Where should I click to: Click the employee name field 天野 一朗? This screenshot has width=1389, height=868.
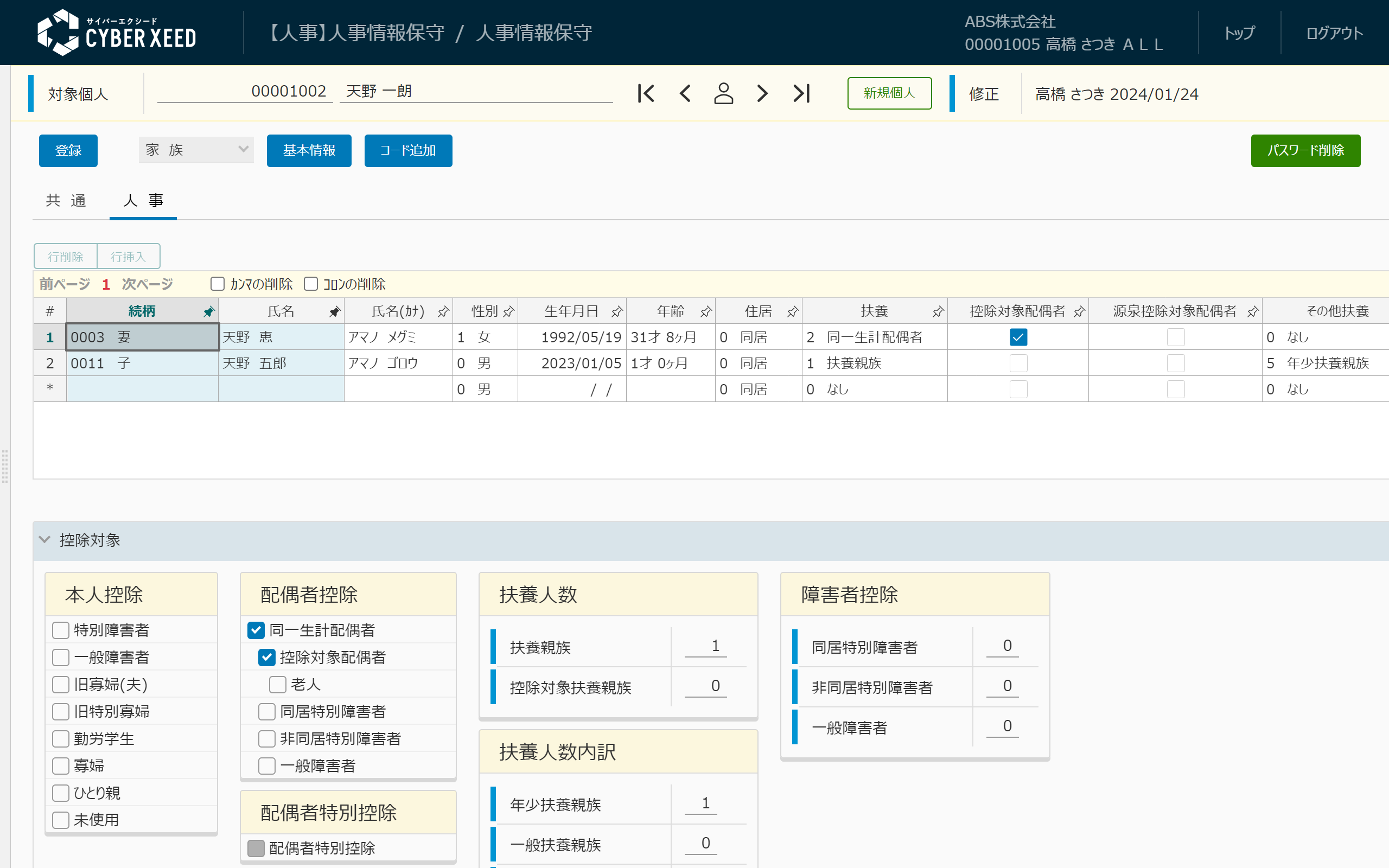pyautogui.click(x=476, y=91)
